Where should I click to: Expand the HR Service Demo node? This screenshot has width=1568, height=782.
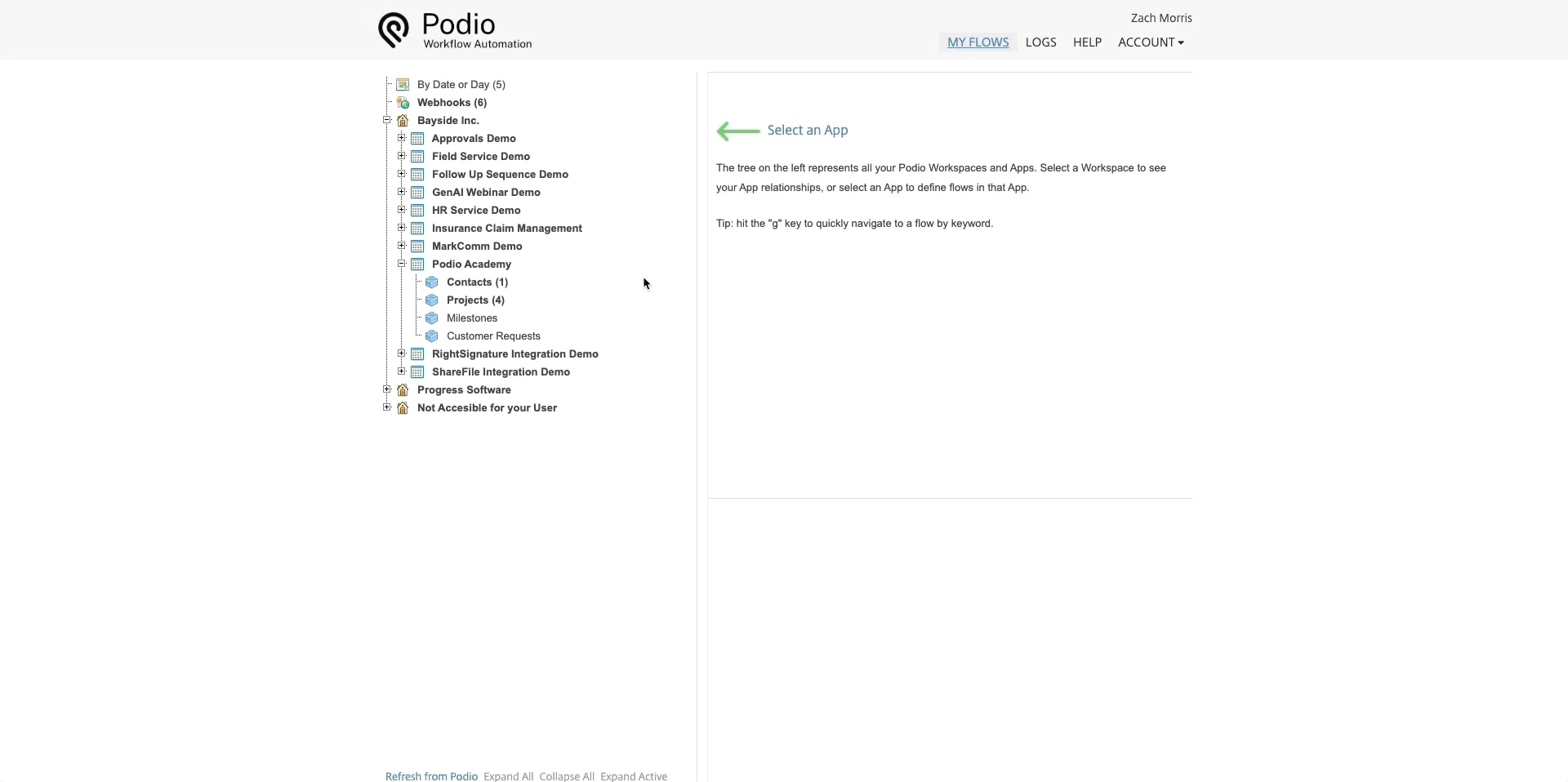(x=402, y=210)
